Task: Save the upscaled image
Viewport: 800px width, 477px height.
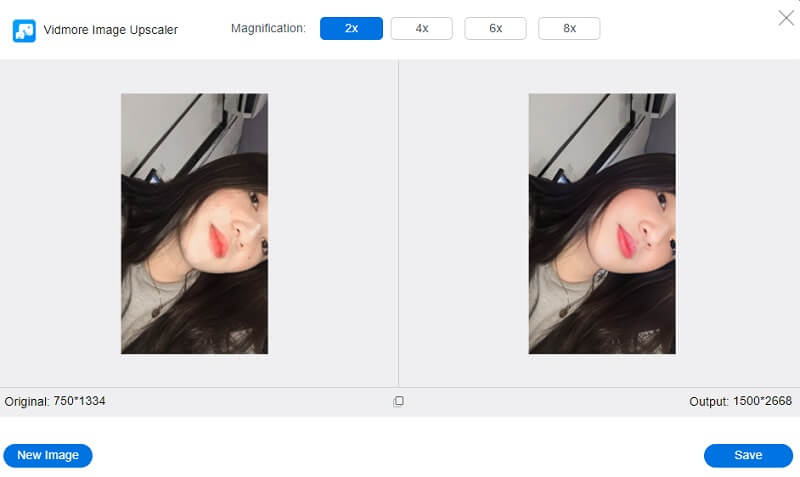Action: (748, 455)
